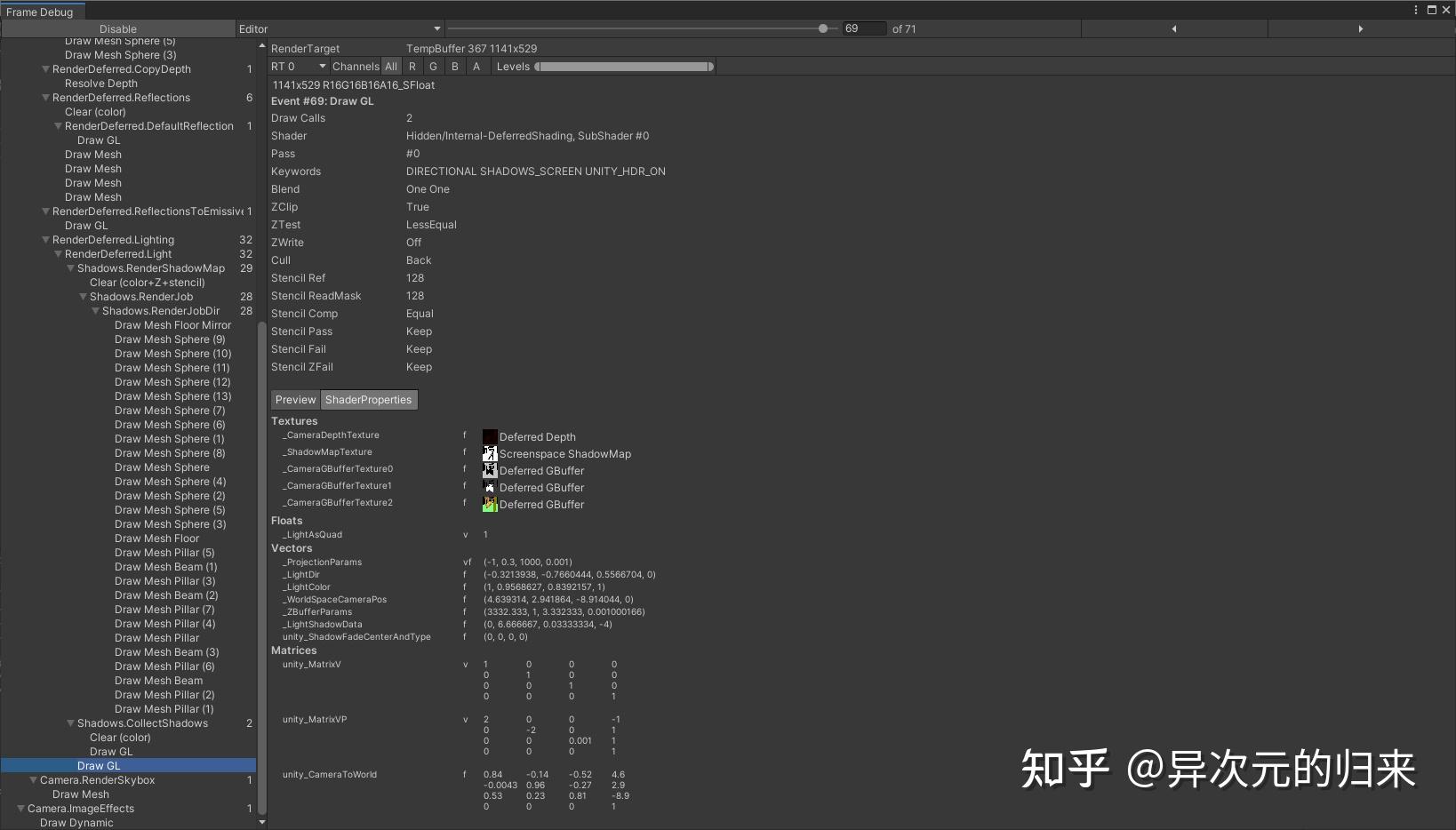Select the Screenspace ShadowMap texture icon
Image resolution: width=1456 pixels, height=830 pixels.
coord(490,453)
